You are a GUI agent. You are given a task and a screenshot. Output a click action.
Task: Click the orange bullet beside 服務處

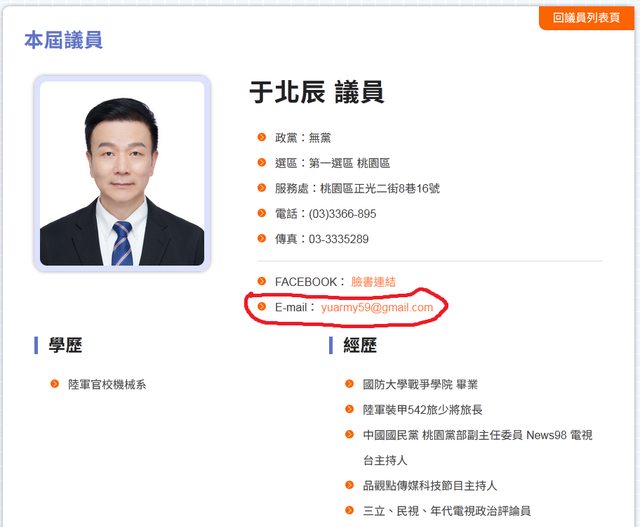262,188
